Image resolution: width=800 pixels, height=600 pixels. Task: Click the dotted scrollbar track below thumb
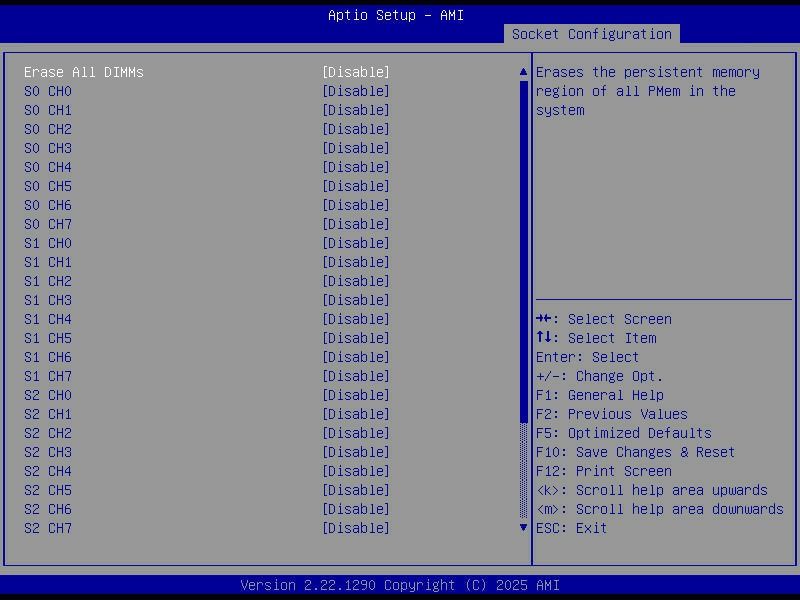pyautogui.click(x=523, y=470)
